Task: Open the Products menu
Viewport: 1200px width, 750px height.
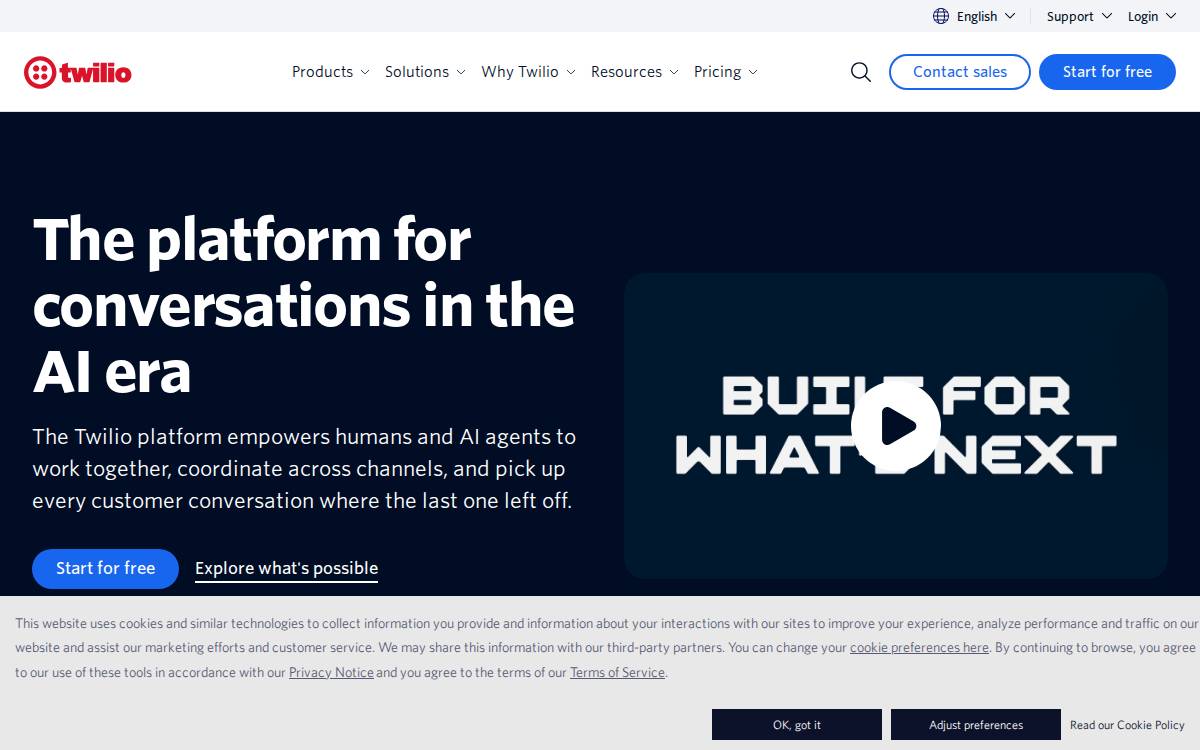Action: tap(330, 72)
